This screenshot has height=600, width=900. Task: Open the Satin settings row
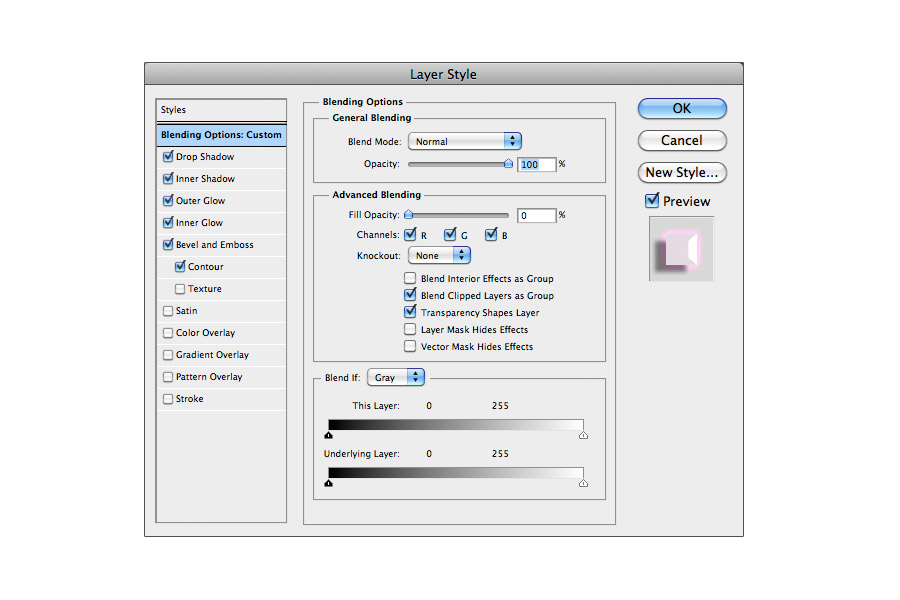(221, 311)
